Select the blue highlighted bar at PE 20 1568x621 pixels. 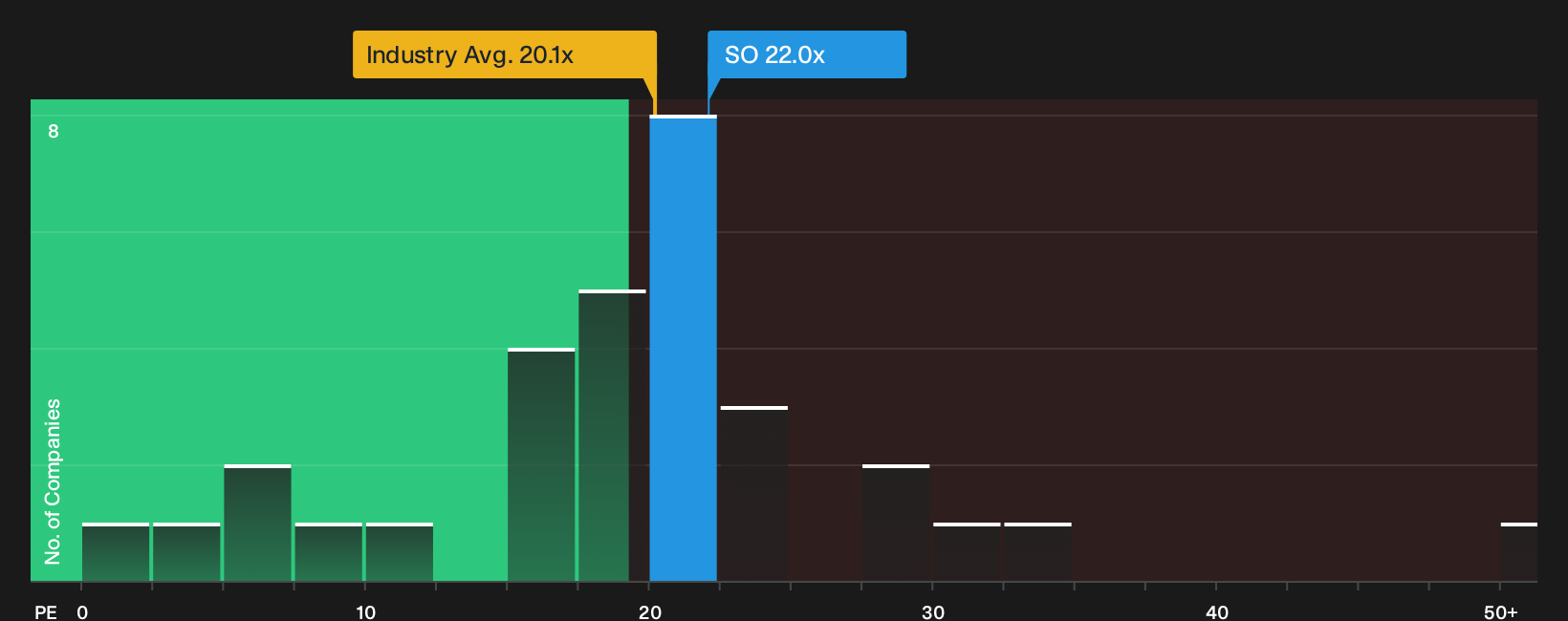(683, 349)
